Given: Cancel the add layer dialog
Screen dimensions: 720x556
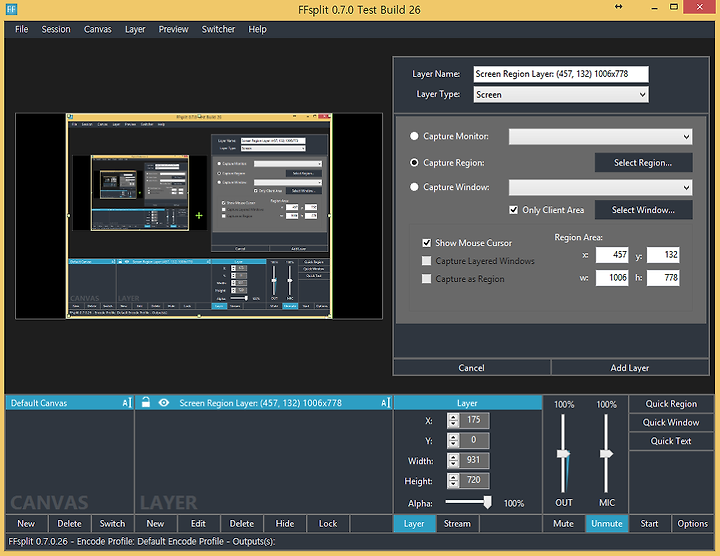Looking at the screenshot, I should 472,368.
